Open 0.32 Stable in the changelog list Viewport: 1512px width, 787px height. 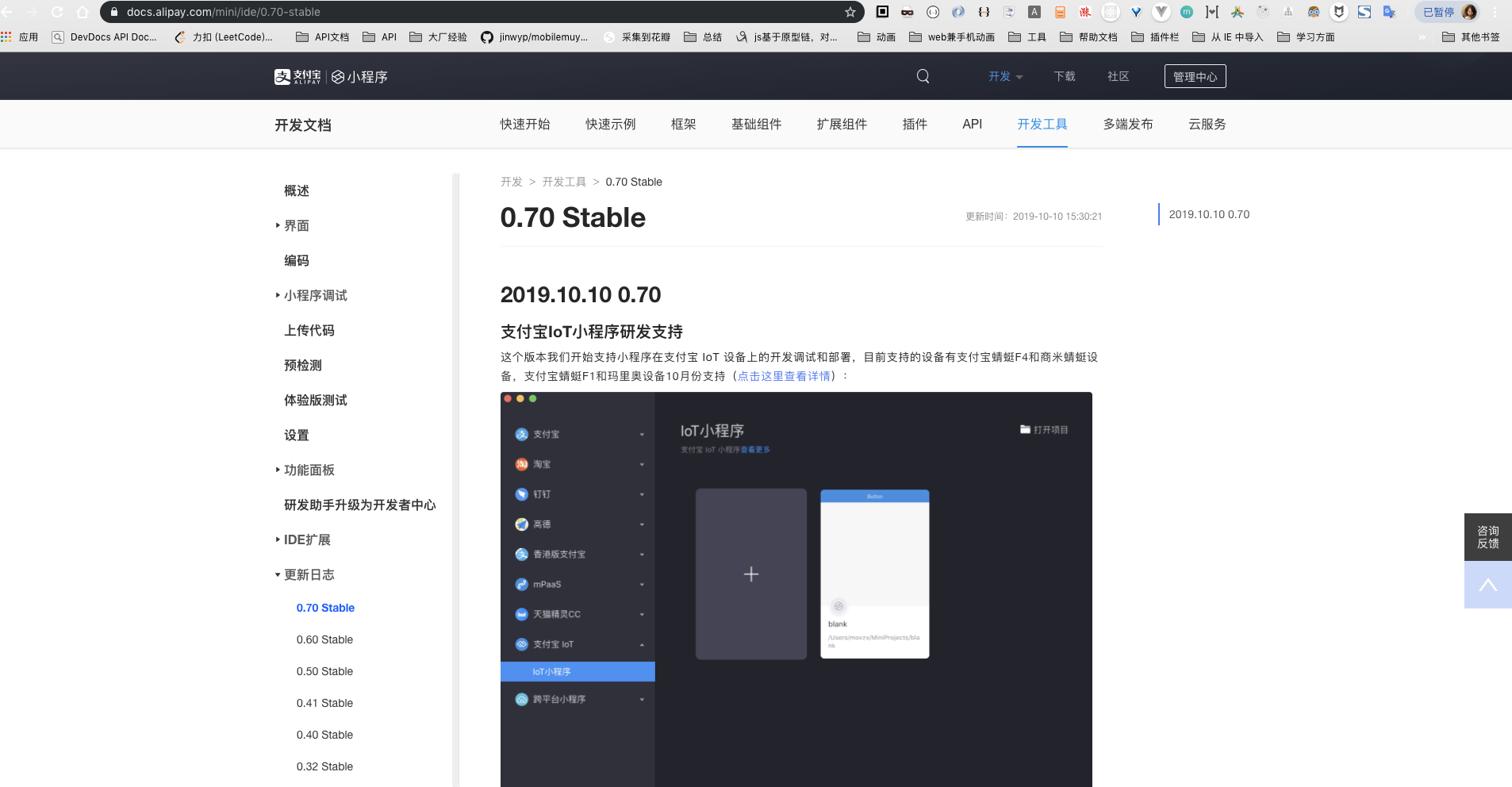coord(325,766)
